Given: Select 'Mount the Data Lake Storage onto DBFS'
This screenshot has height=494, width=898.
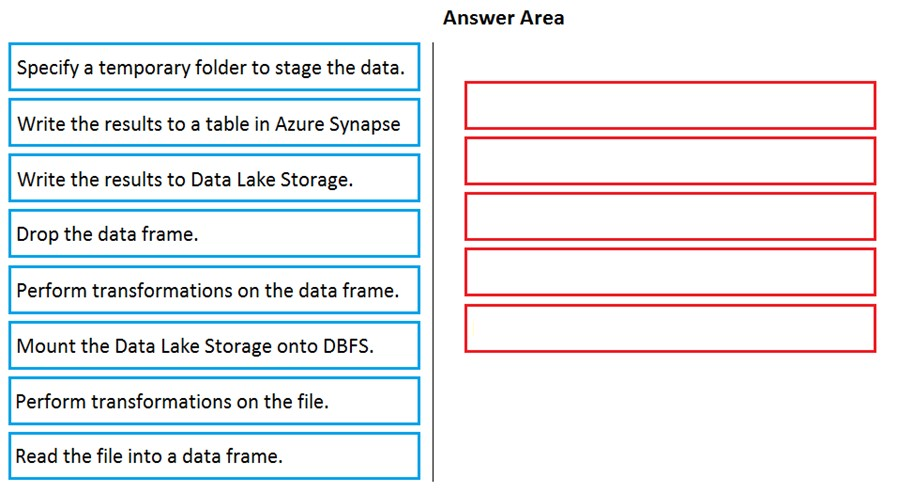Looking at the screenshot, I should pyautogui.click(x=214, y=345).
